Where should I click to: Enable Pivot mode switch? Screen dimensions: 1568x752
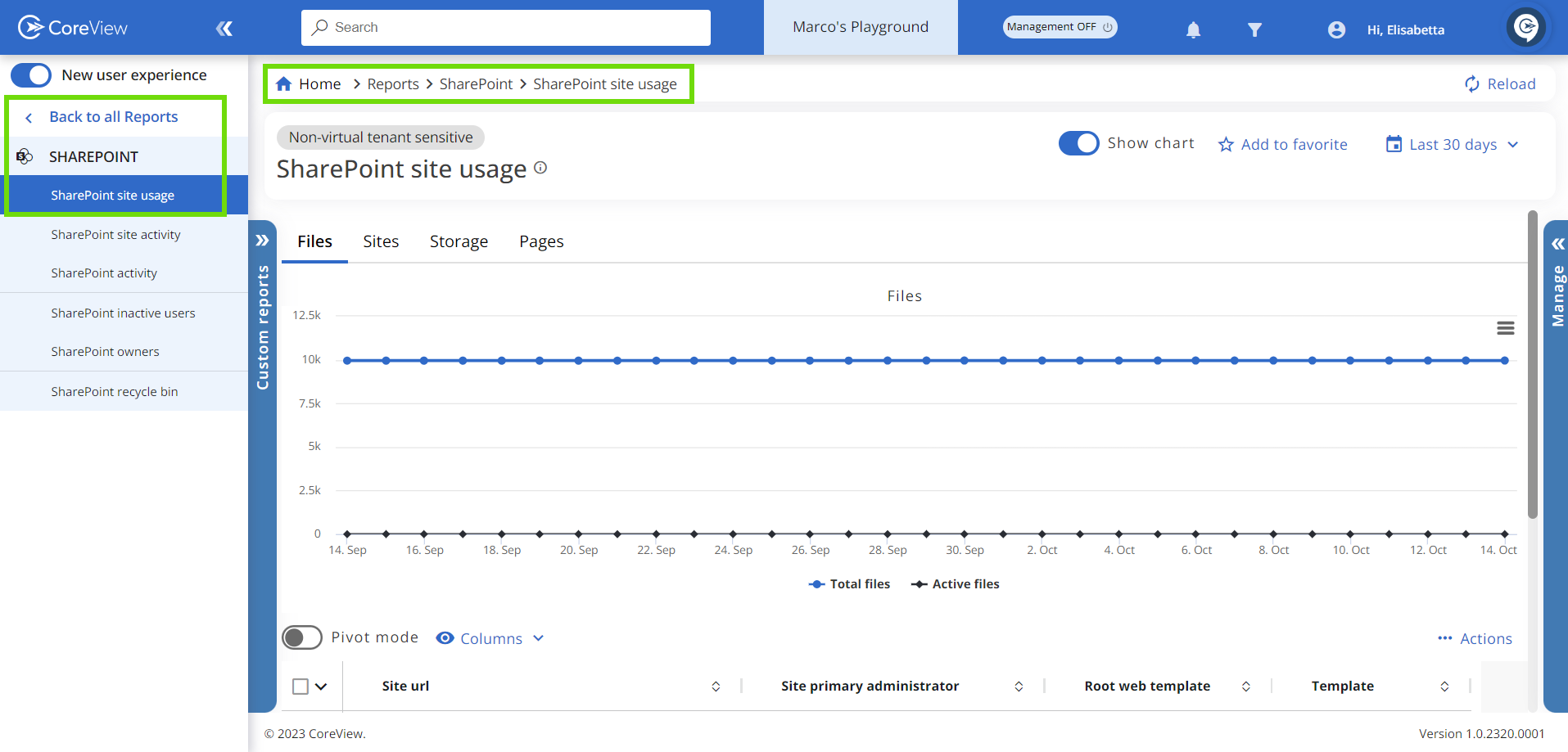302,637
